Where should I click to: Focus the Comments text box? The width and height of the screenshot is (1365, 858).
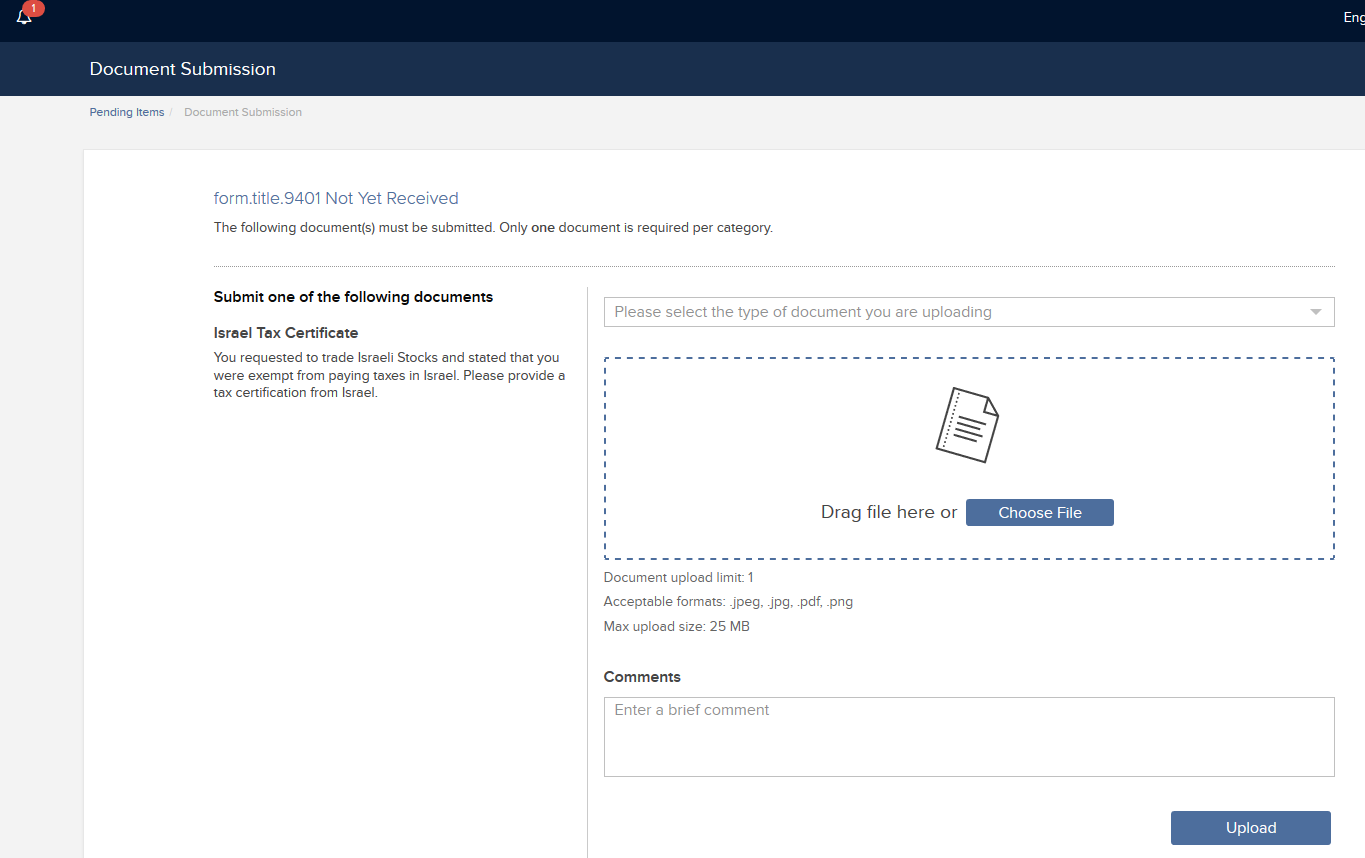coord(969,737)
